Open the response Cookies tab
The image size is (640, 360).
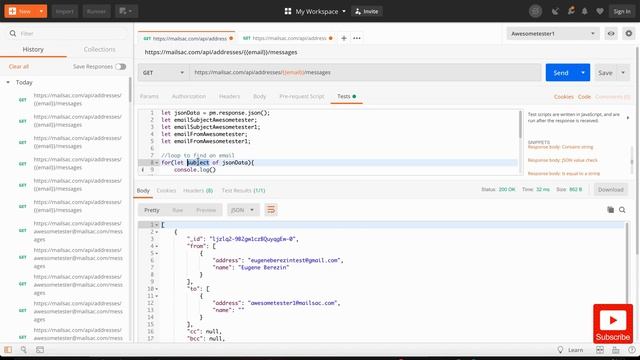point(166,191)
